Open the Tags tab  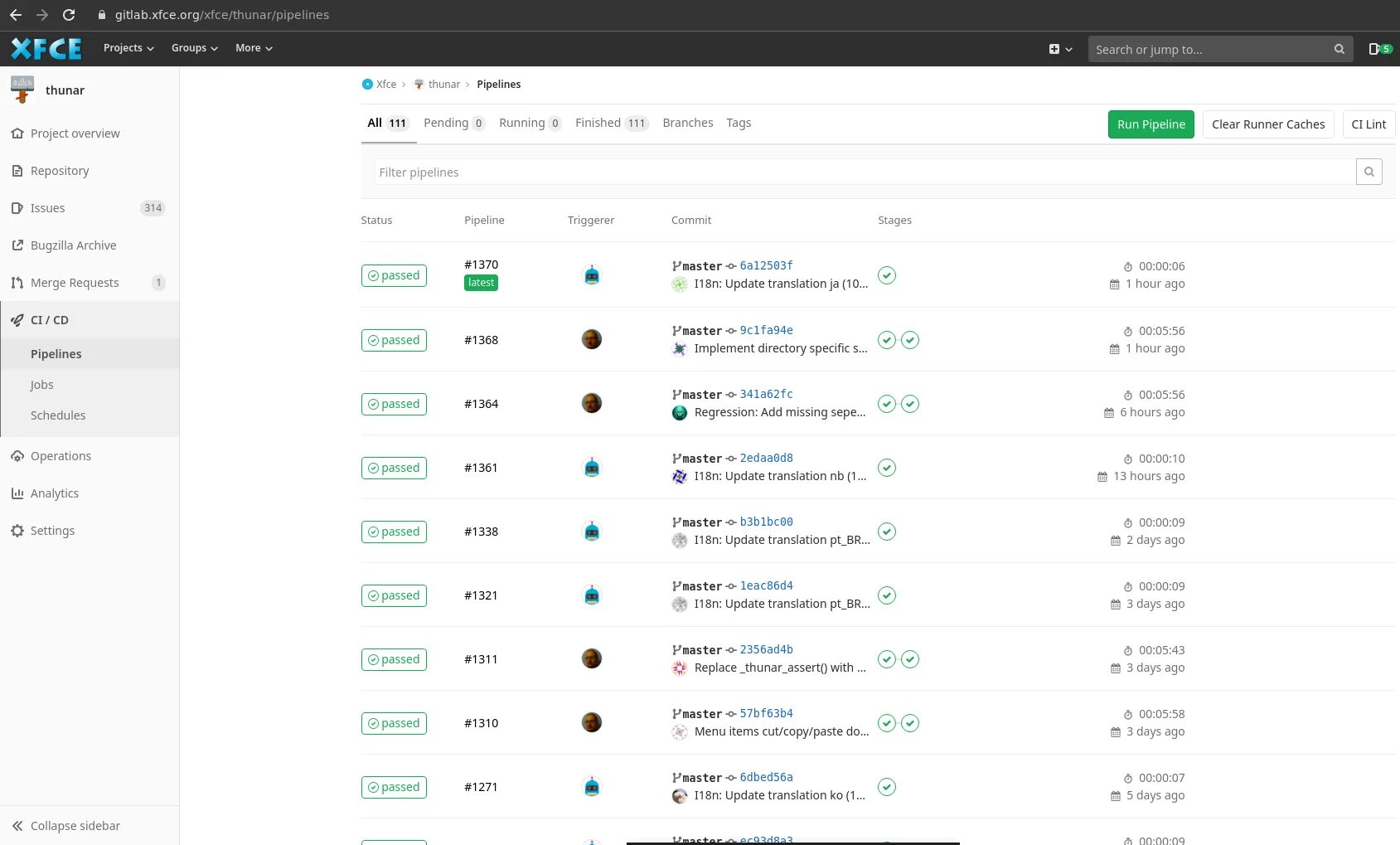(739, 123)
